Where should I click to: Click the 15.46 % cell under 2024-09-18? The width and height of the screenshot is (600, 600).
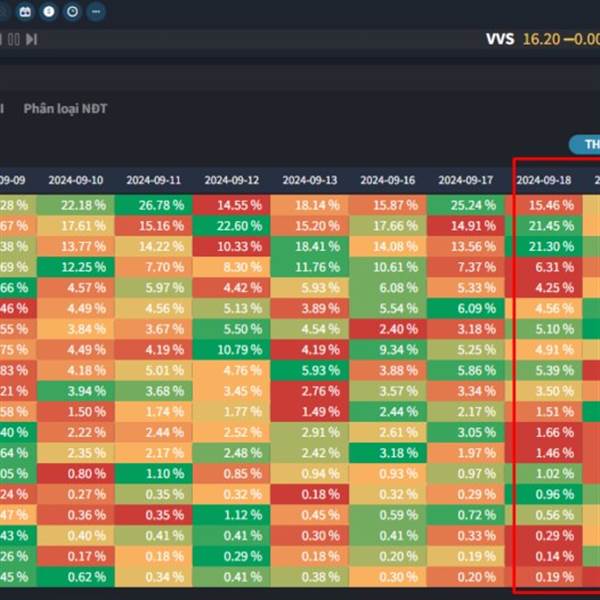[544, 205]
